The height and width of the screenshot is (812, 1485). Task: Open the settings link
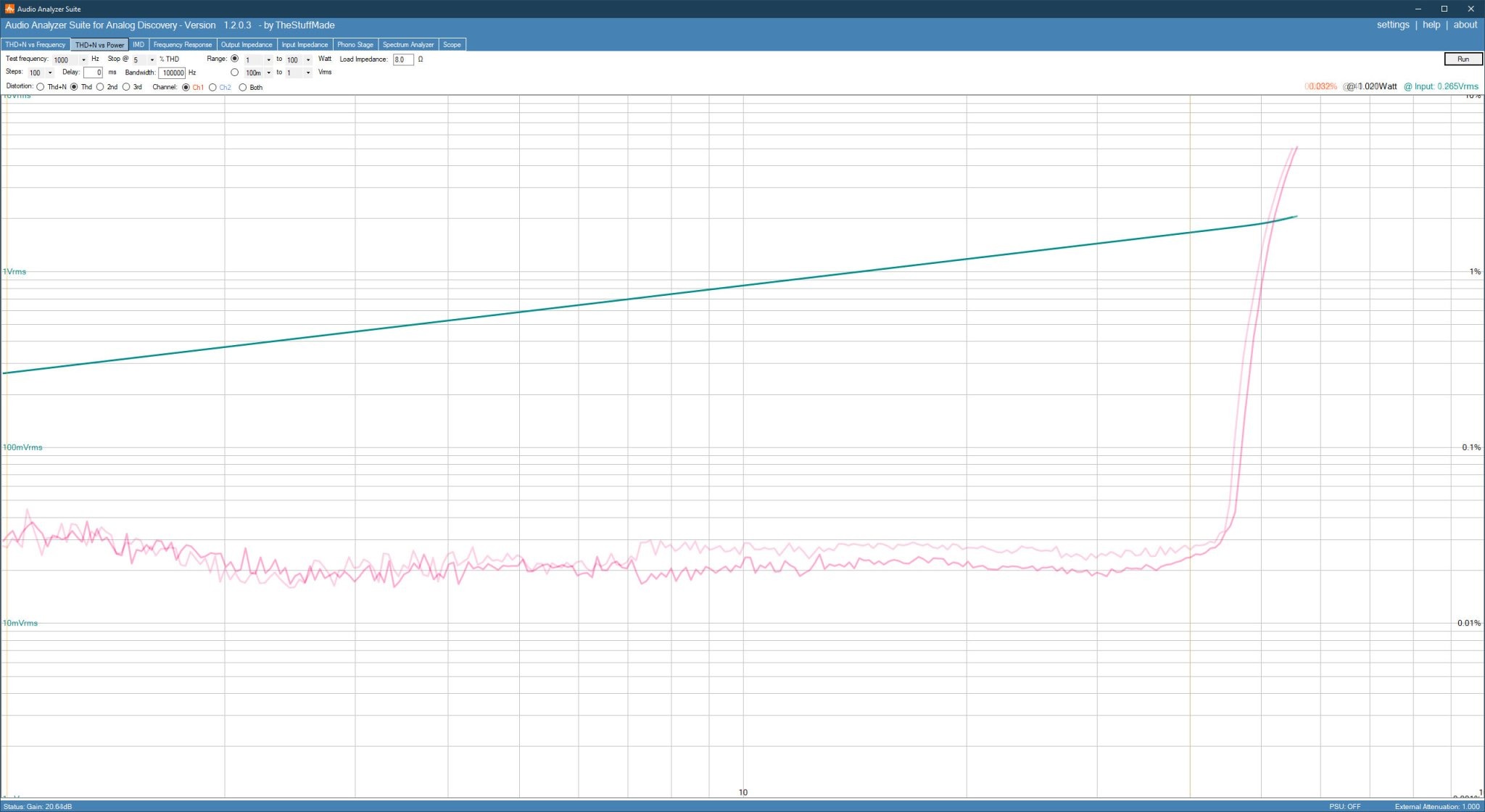point(1393,25)
